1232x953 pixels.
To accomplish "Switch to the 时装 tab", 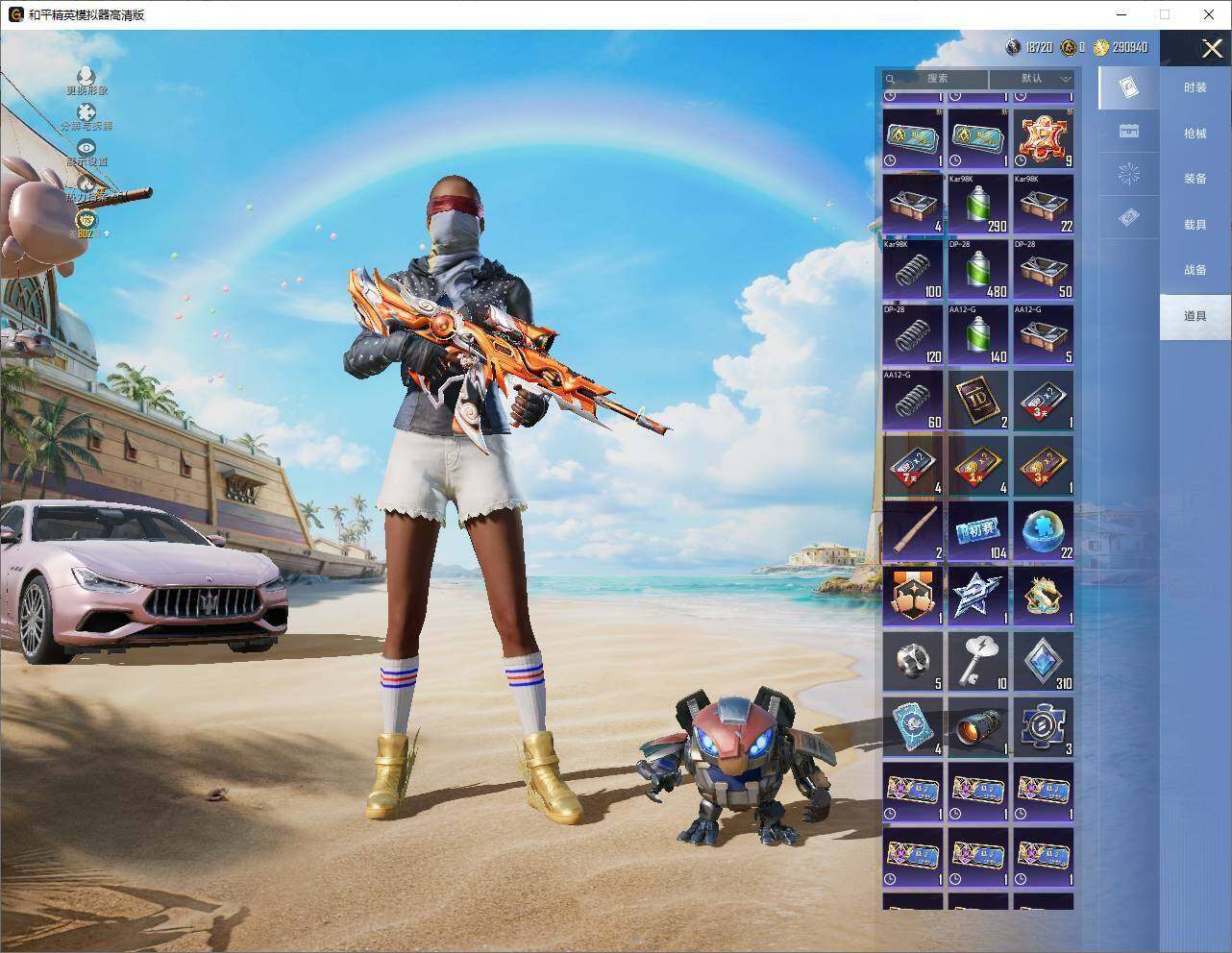I will pos(1195,87).
